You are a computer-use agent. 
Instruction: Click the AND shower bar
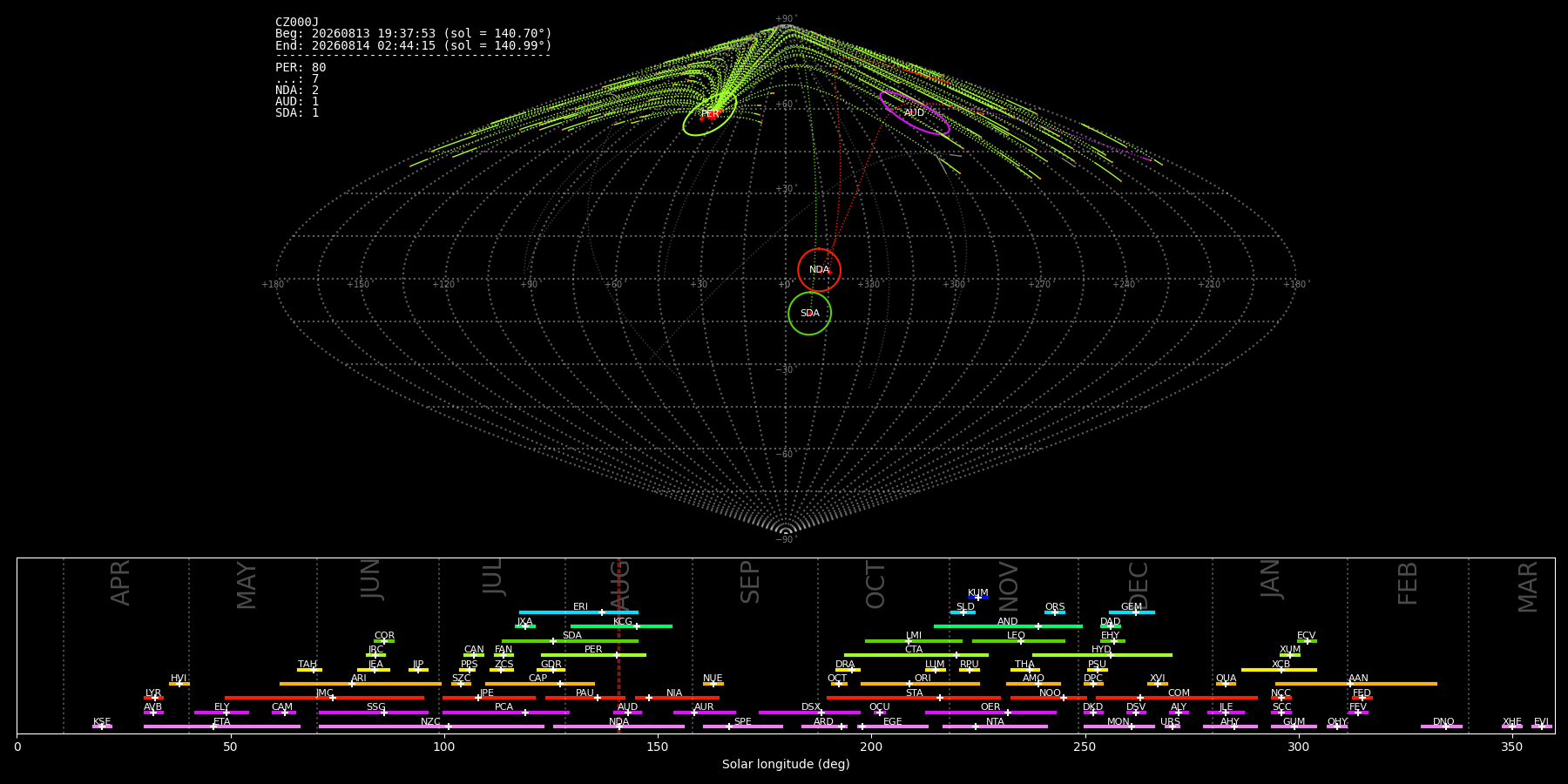[x=1008, y=626]
